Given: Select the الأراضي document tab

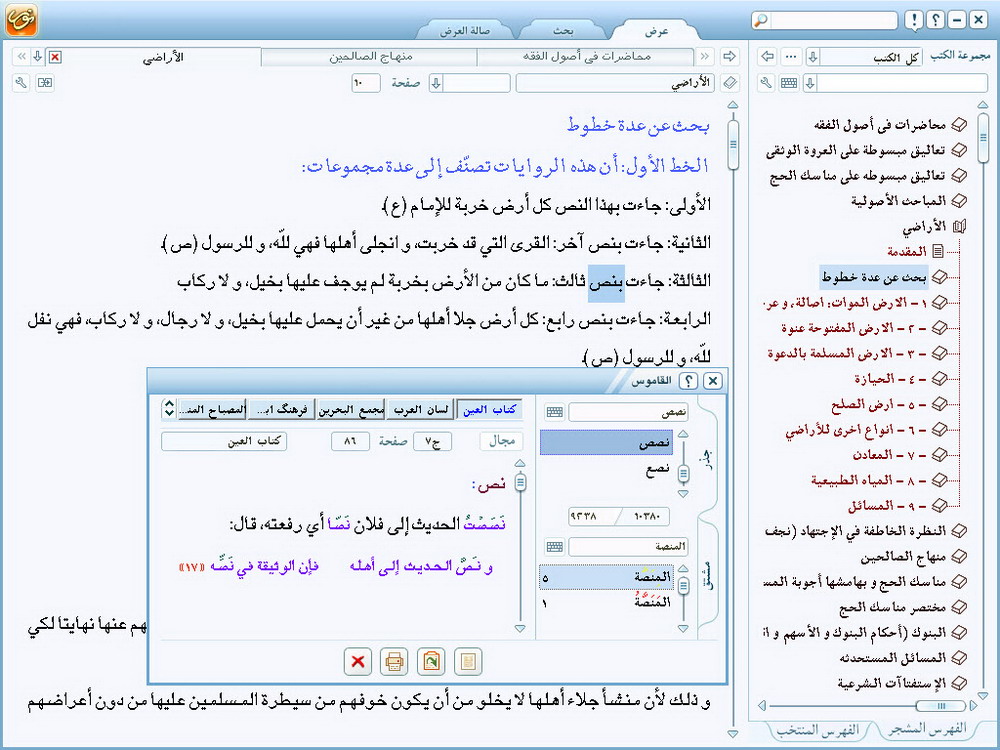Looking at the screenshot, I should [163, 57].
